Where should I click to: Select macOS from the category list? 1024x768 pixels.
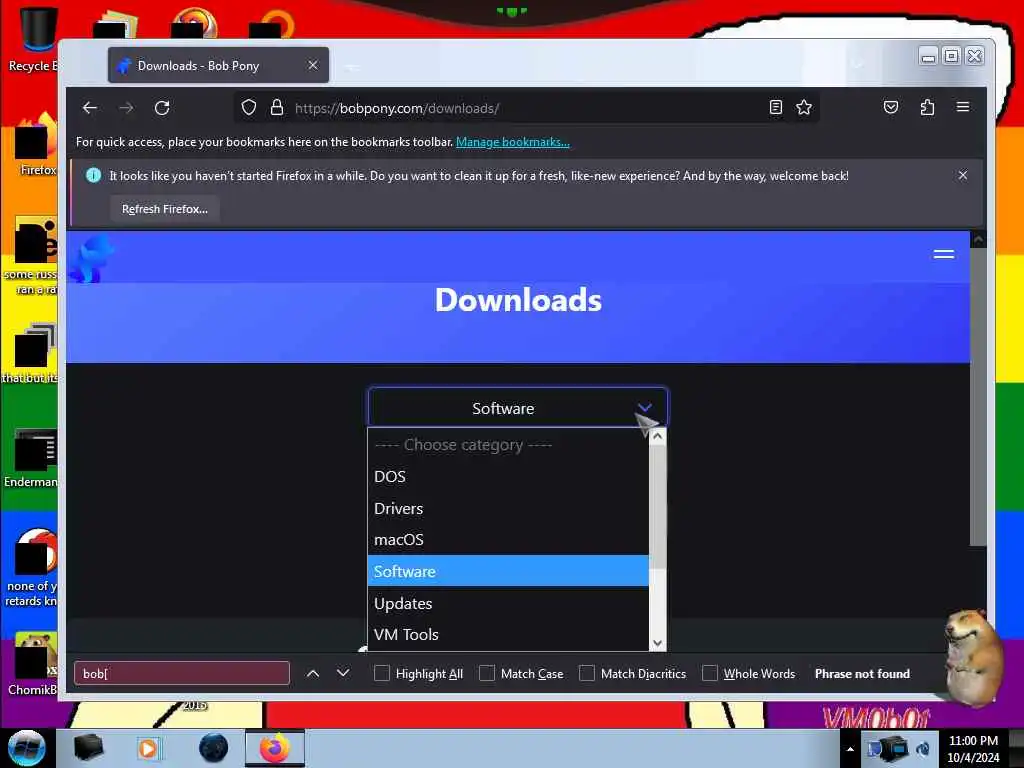508,539
